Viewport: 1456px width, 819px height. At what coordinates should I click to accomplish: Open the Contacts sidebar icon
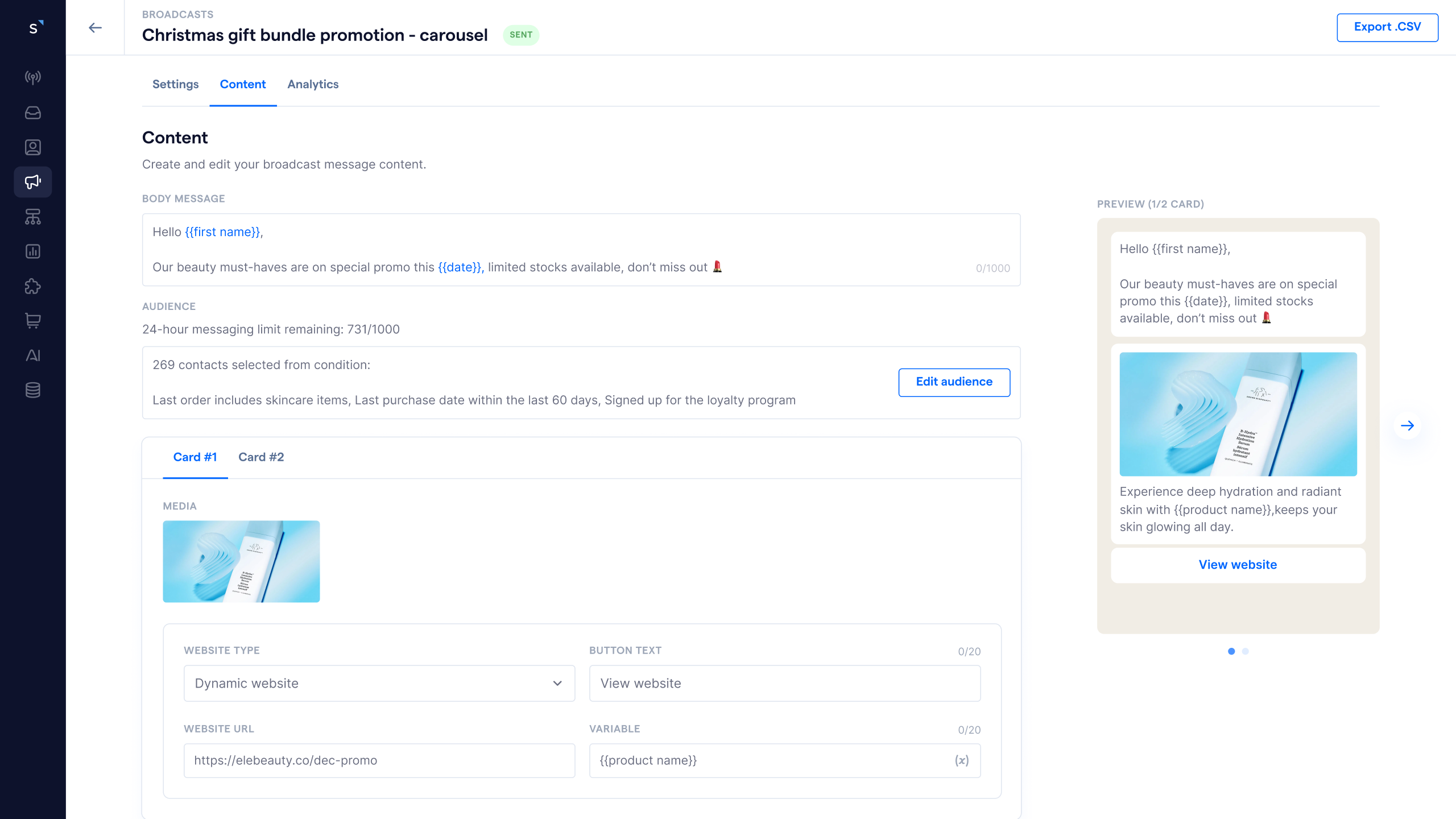pos(33,147)
